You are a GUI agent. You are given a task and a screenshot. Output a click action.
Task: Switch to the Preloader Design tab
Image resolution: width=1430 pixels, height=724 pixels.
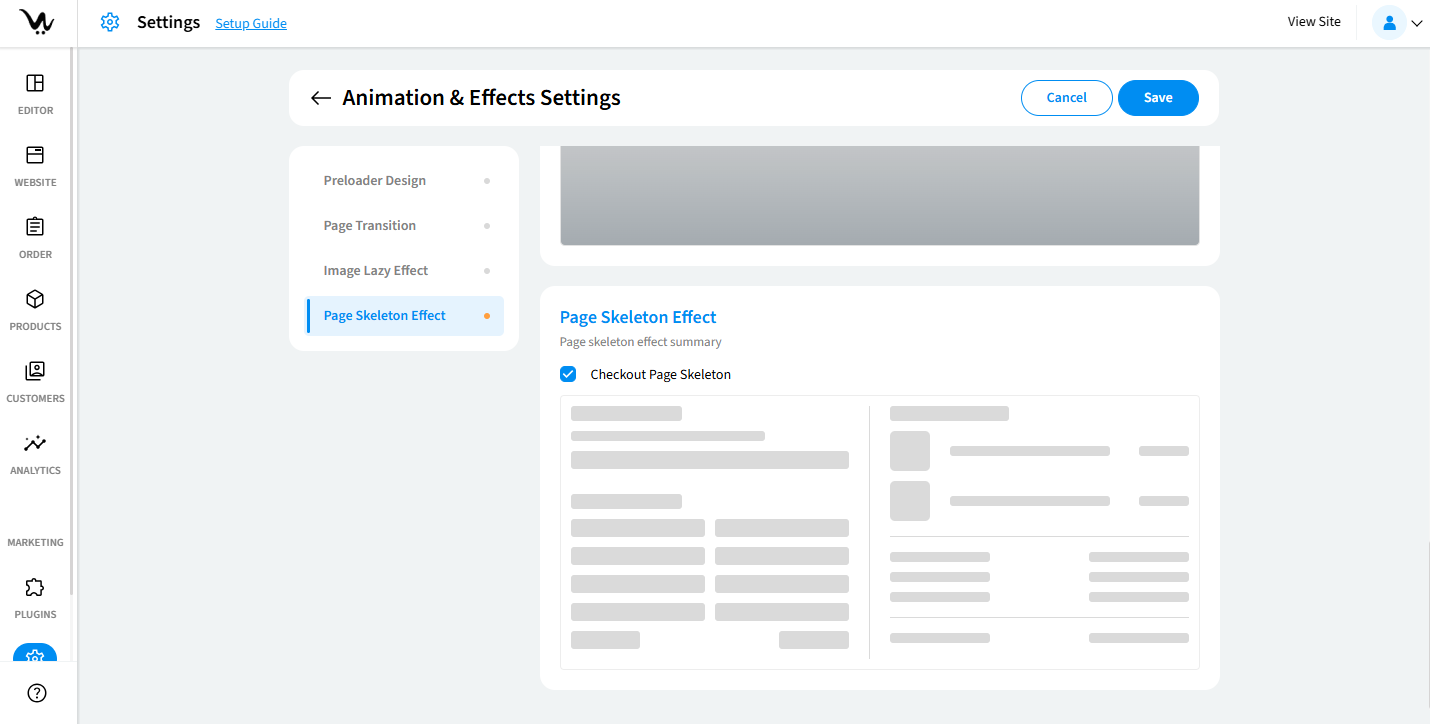[375, 181]
